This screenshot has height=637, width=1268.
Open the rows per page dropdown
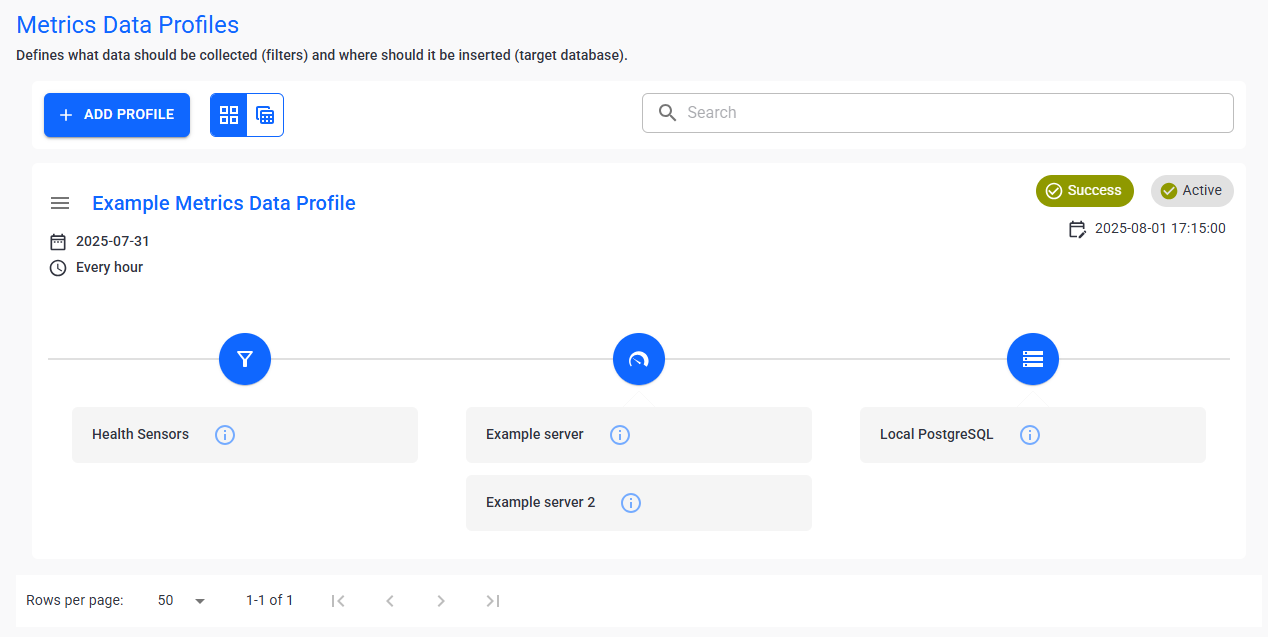pos(182,601)
